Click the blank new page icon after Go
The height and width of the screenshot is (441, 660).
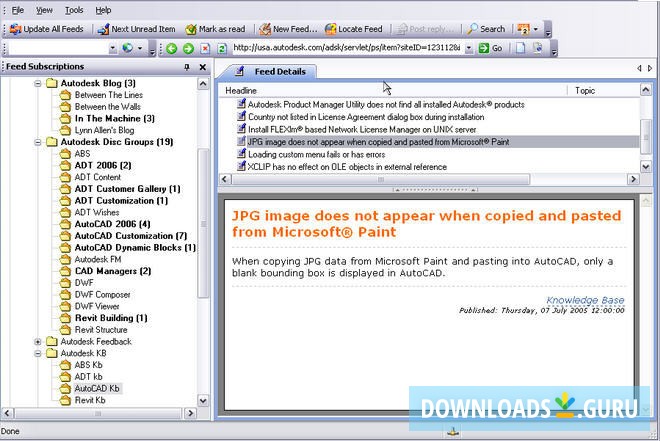point(521,48)
